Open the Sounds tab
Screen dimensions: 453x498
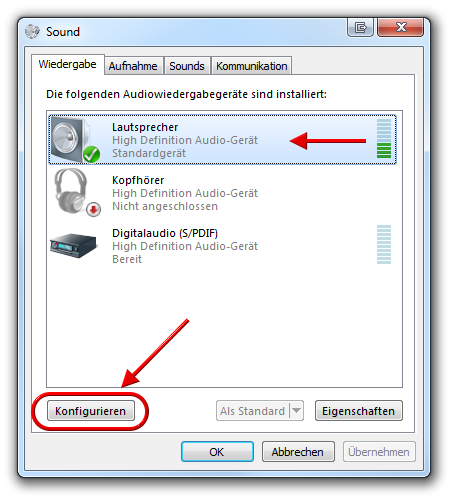[x=187, y=66]
